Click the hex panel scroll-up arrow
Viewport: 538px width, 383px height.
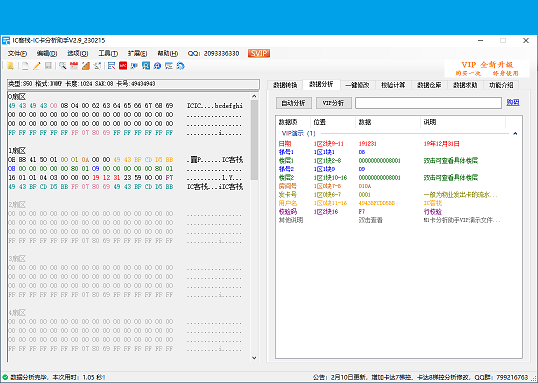point(254,96)
